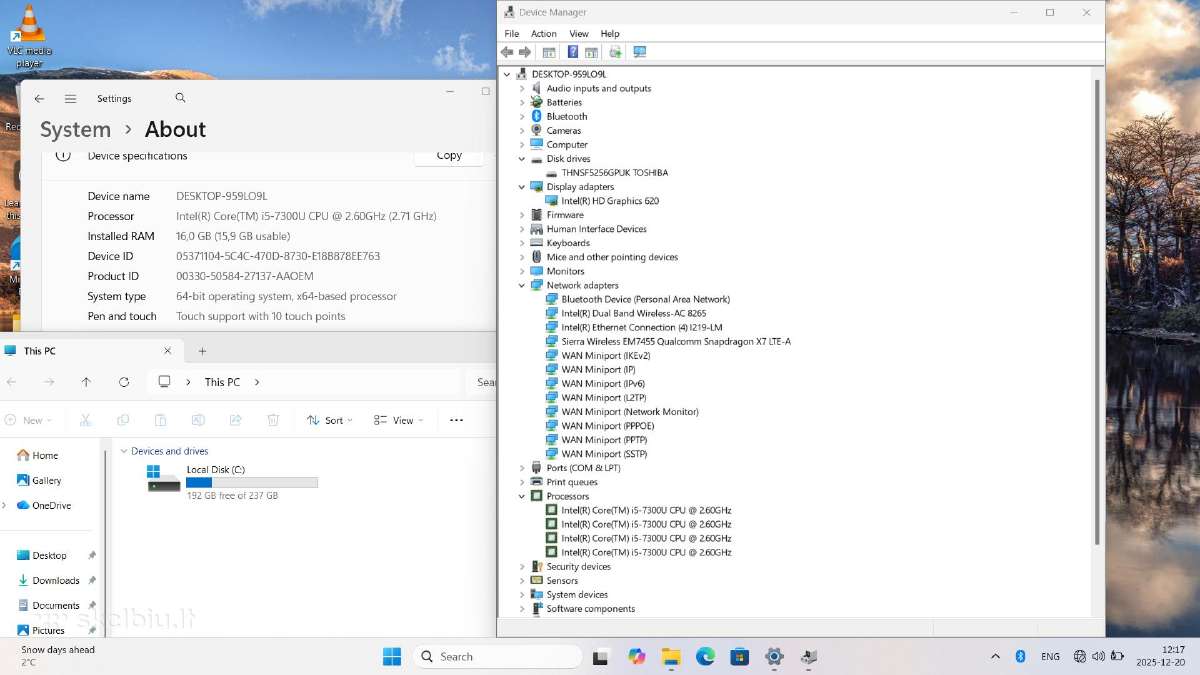Open Copilot icon on taskbar
Screen dimensions: 1200x675
(637, 657)
